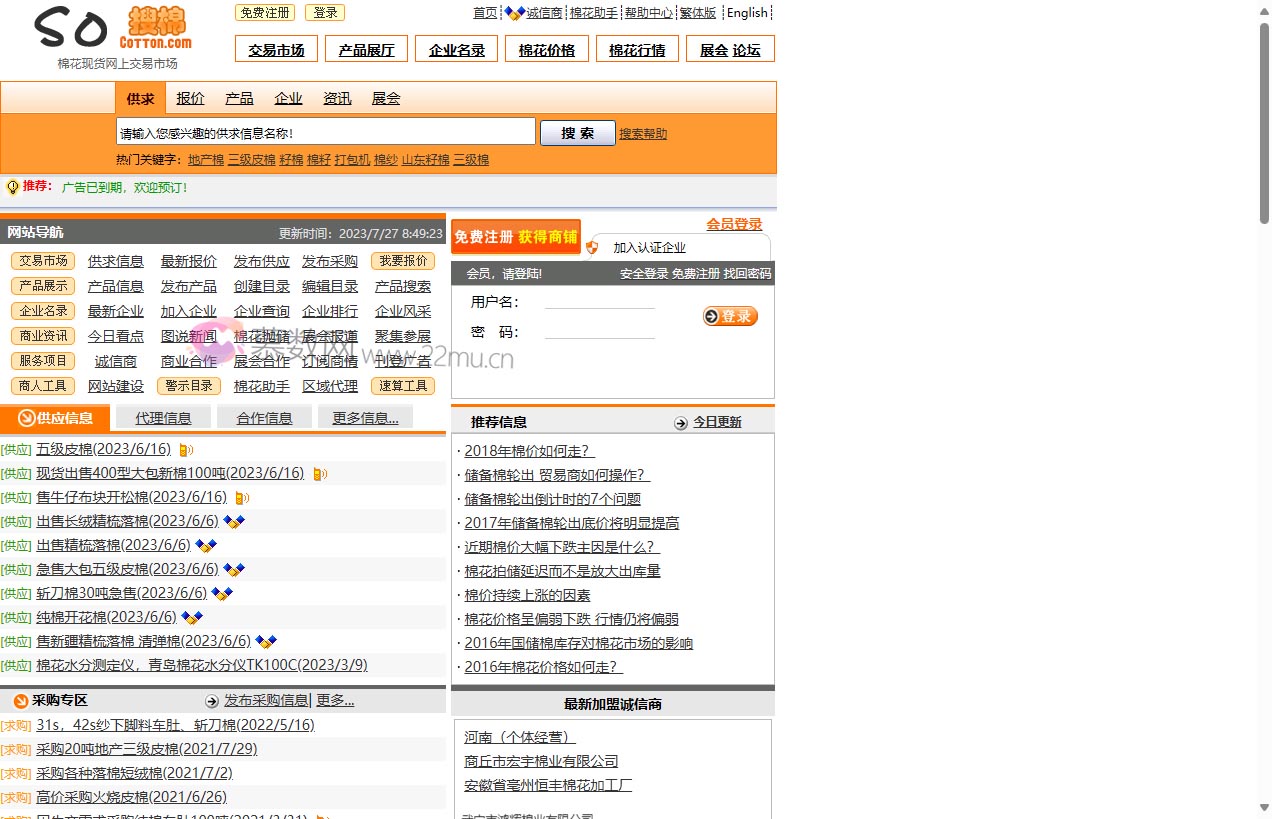Open 商丘市宏丰棉业有限公司 company link
Image resolution: width=1272 pixels, height=819 pixels.
(x=540, y=761)
